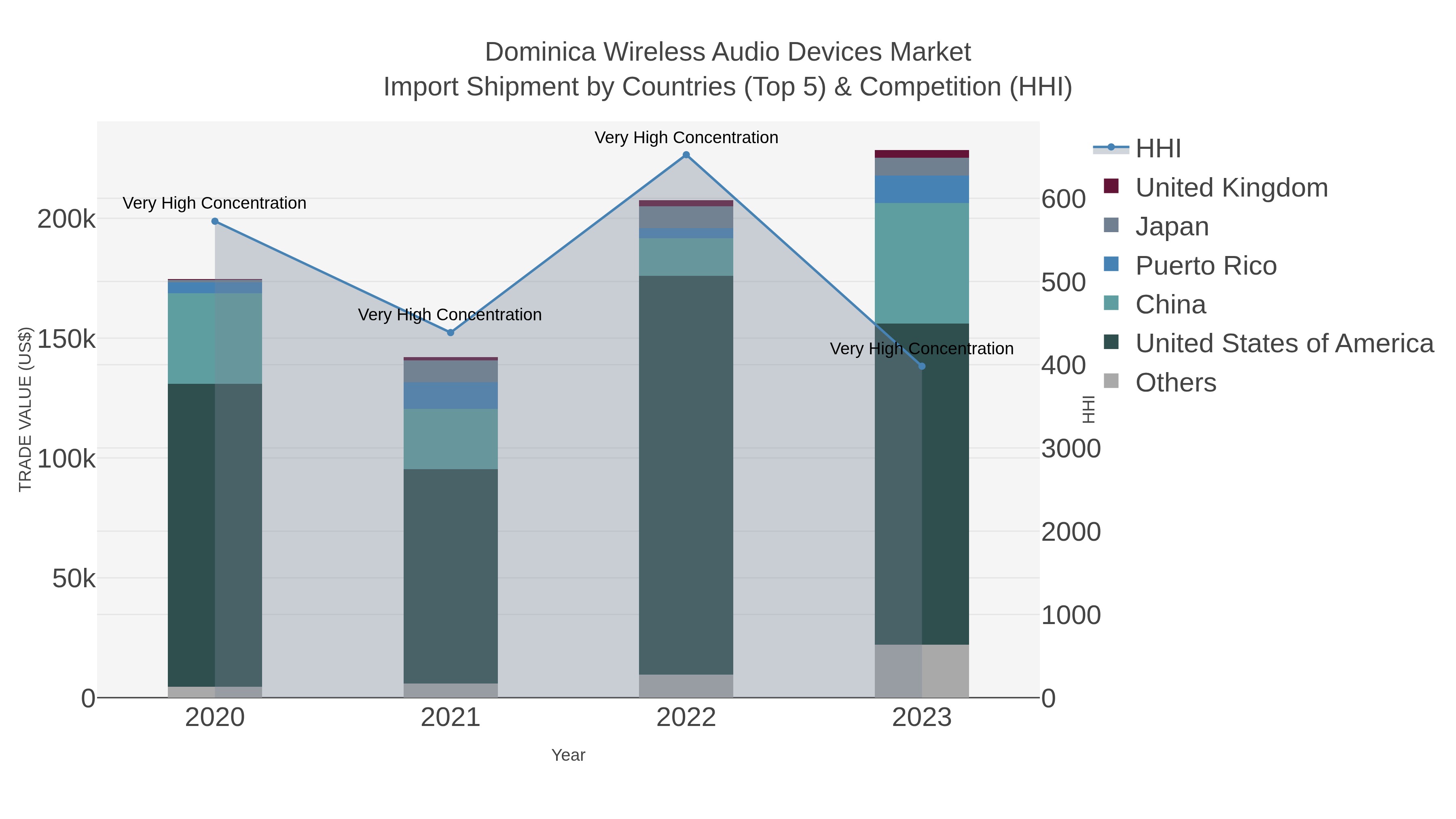1456x819 pixels.
Task: Click the 200k y-axis tick label
Action: pyautogui.click(x=67, y=219)
